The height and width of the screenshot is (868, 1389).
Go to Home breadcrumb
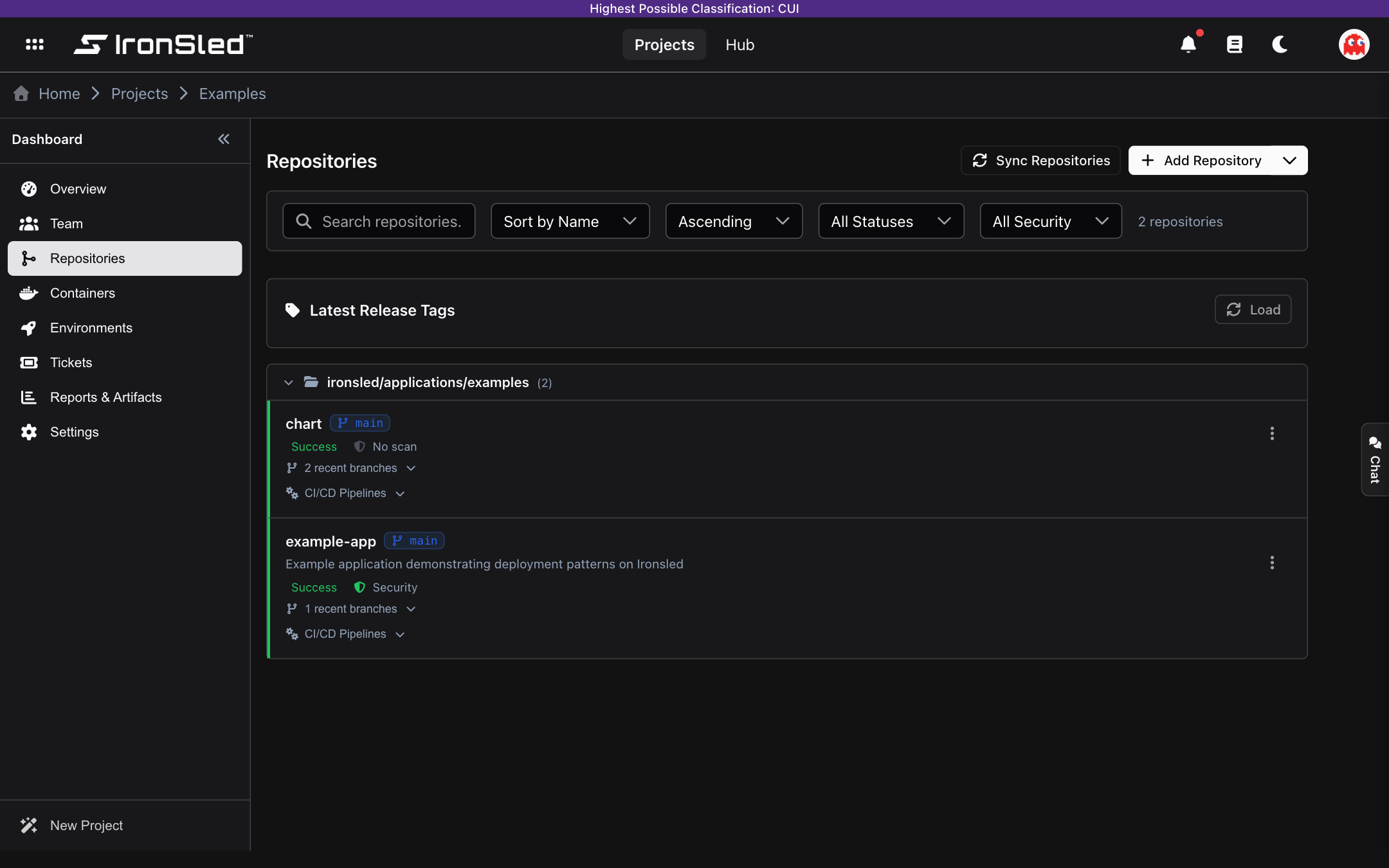point(59,94)
